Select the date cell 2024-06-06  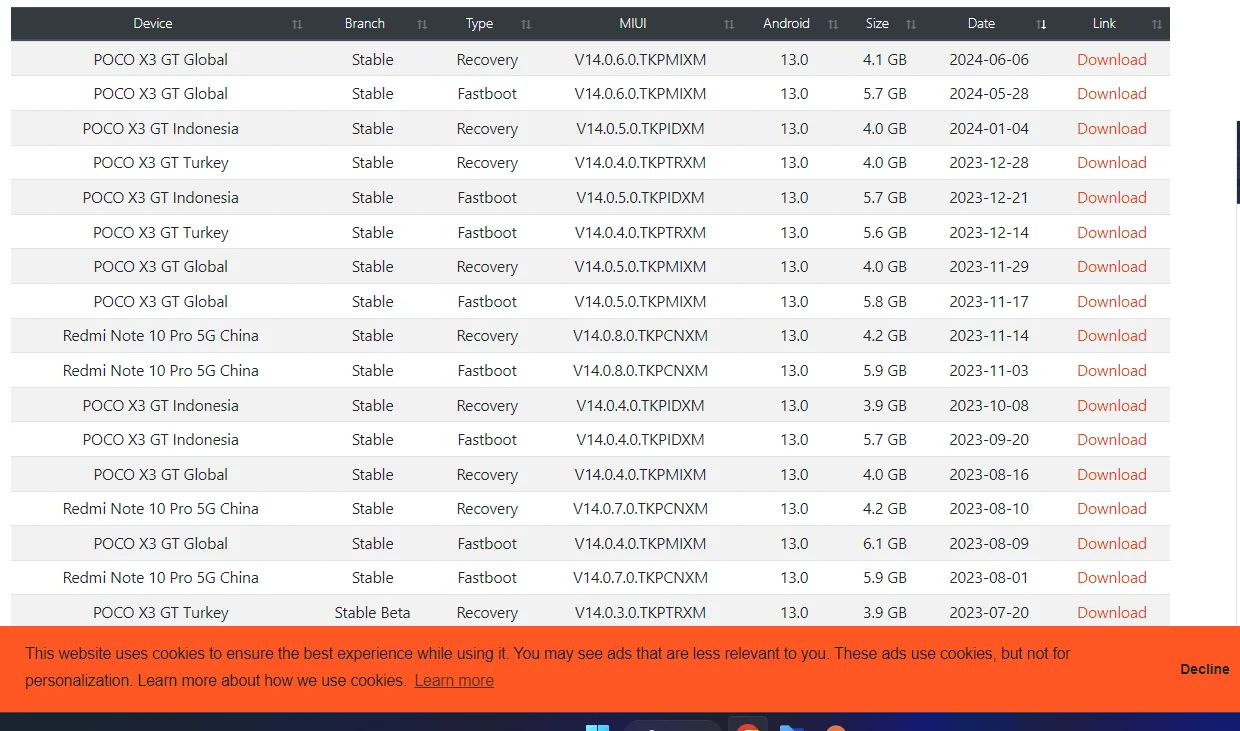click(989, 59)
